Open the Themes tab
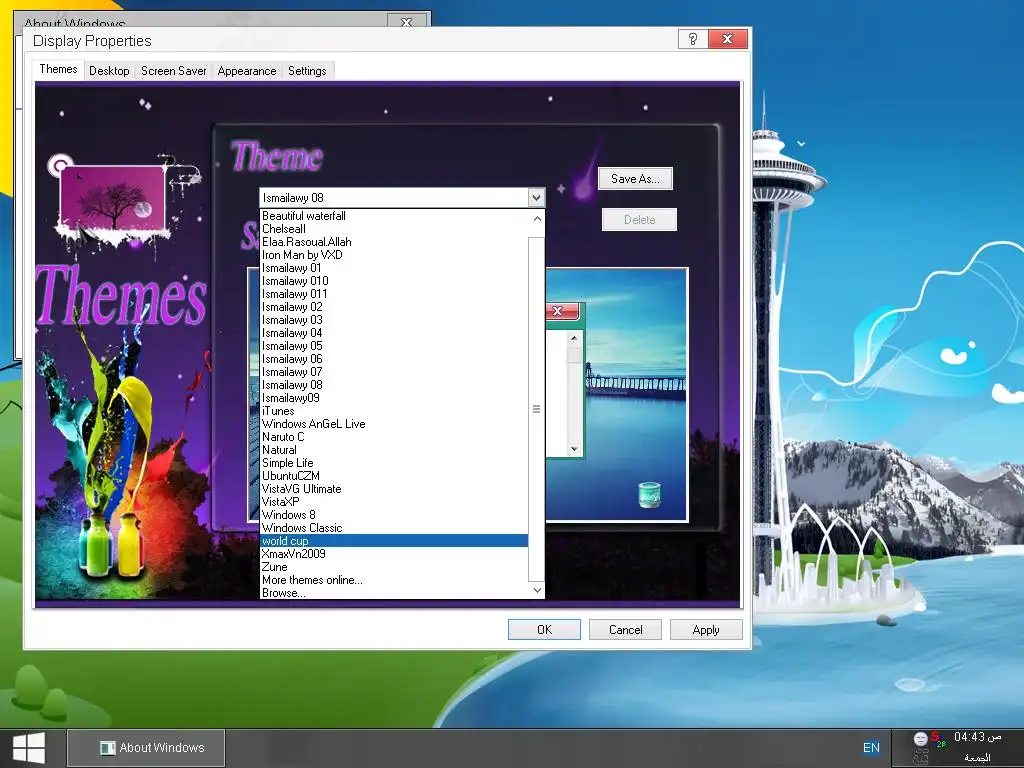This screenshot has height=768, width=1024. click(58, 69)
